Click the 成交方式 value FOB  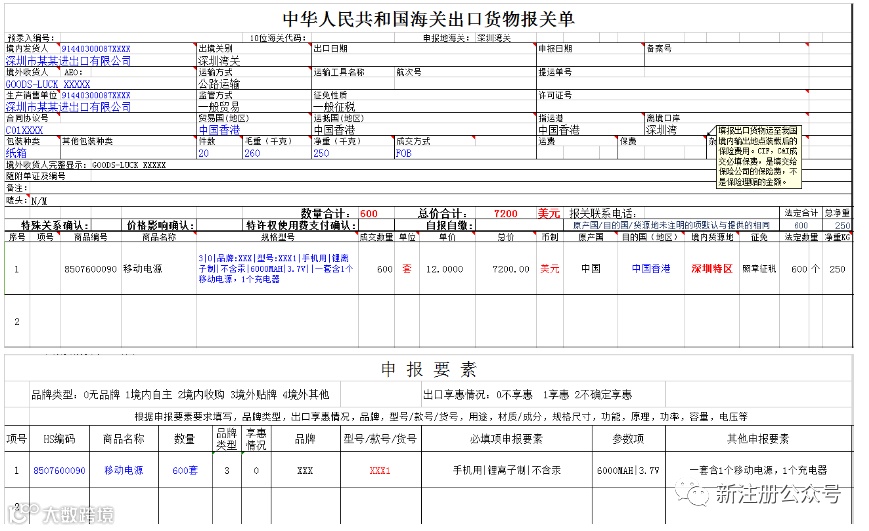tap(403, 154)
